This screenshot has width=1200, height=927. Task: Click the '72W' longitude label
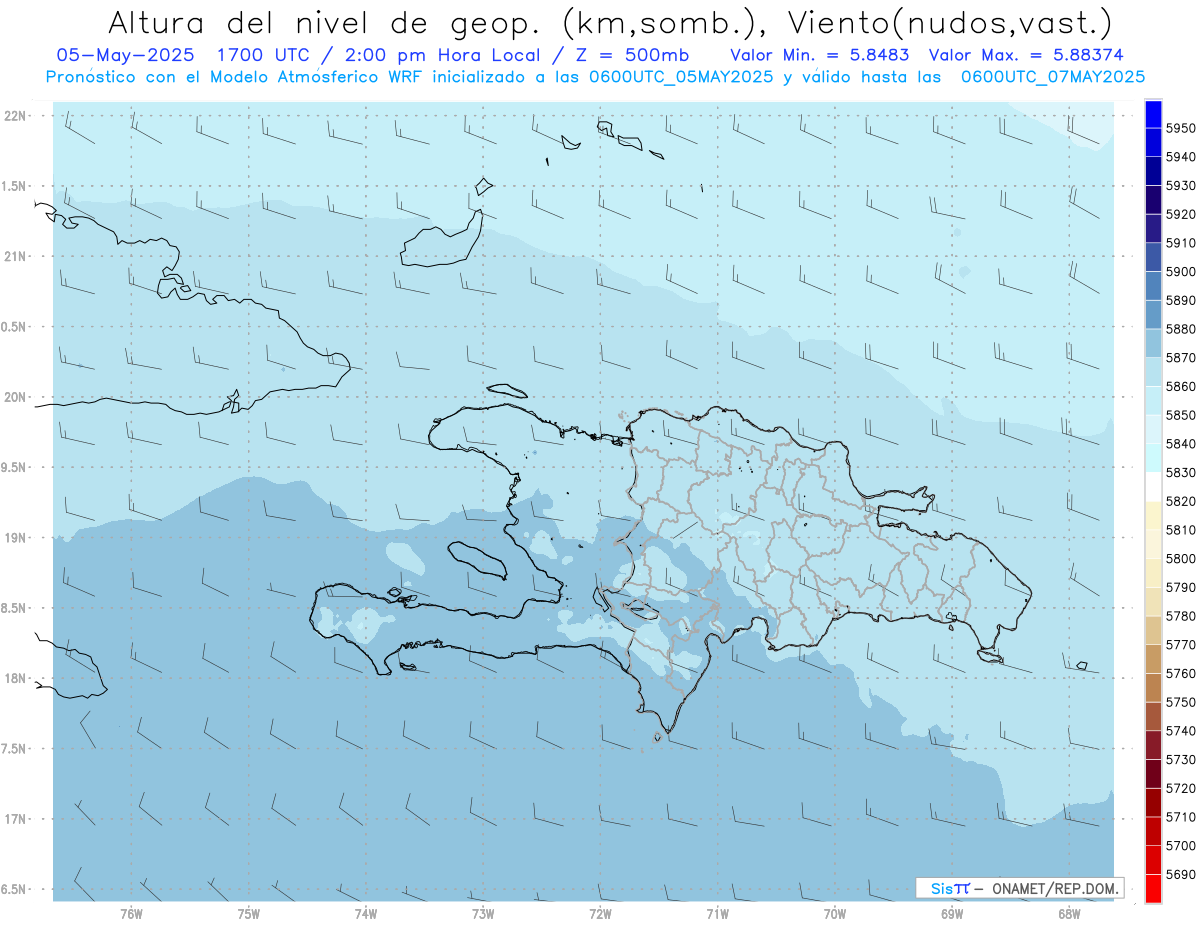(600, 913)
